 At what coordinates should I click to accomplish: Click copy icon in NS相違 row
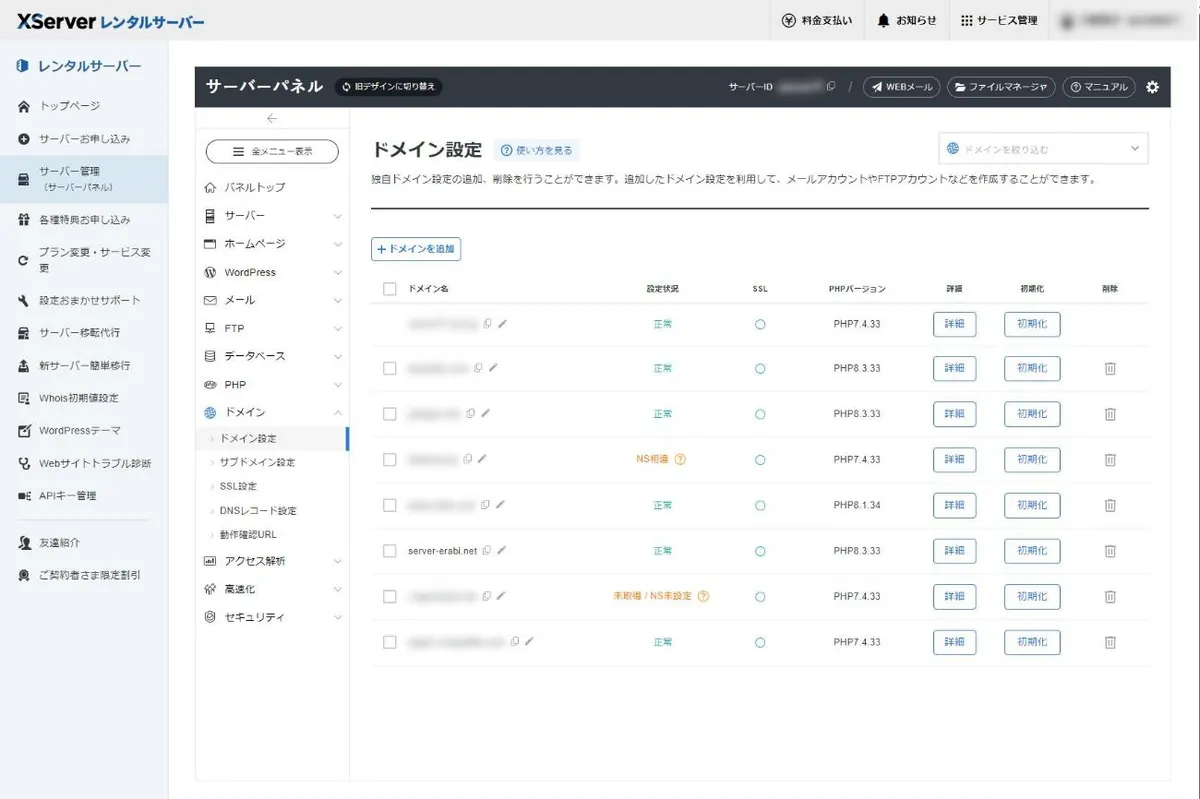coord(468,460)
